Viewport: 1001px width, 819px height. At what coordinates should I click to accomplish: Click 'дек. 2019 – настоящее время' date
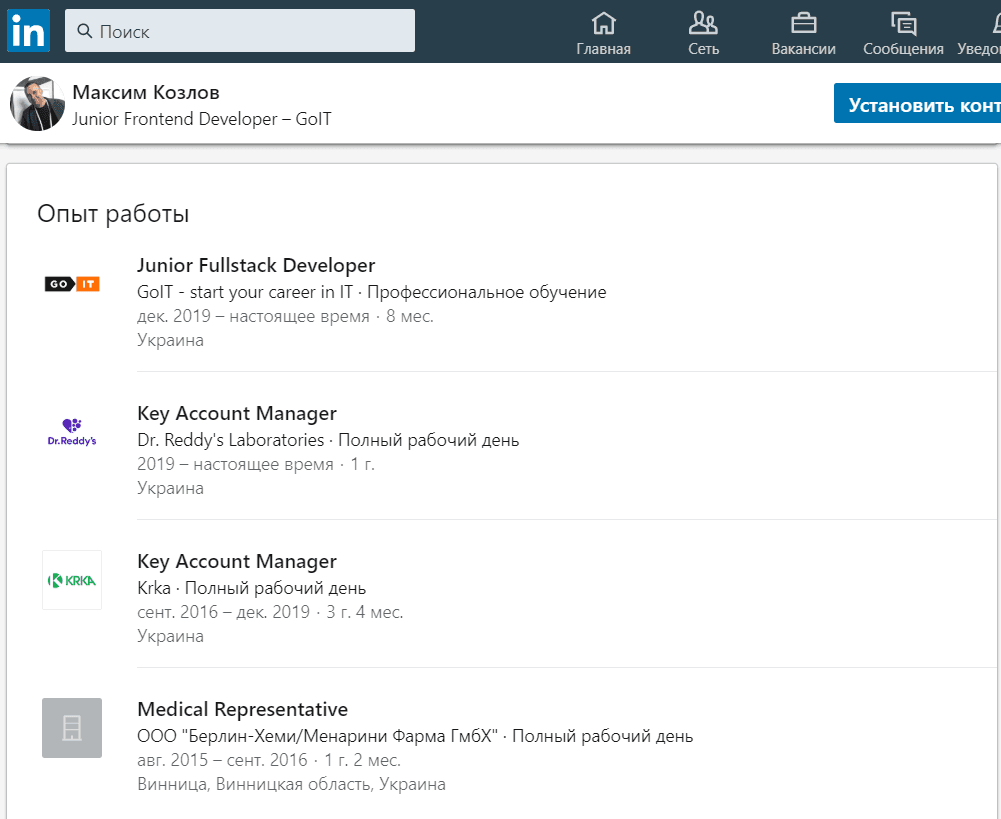point(253,316)
